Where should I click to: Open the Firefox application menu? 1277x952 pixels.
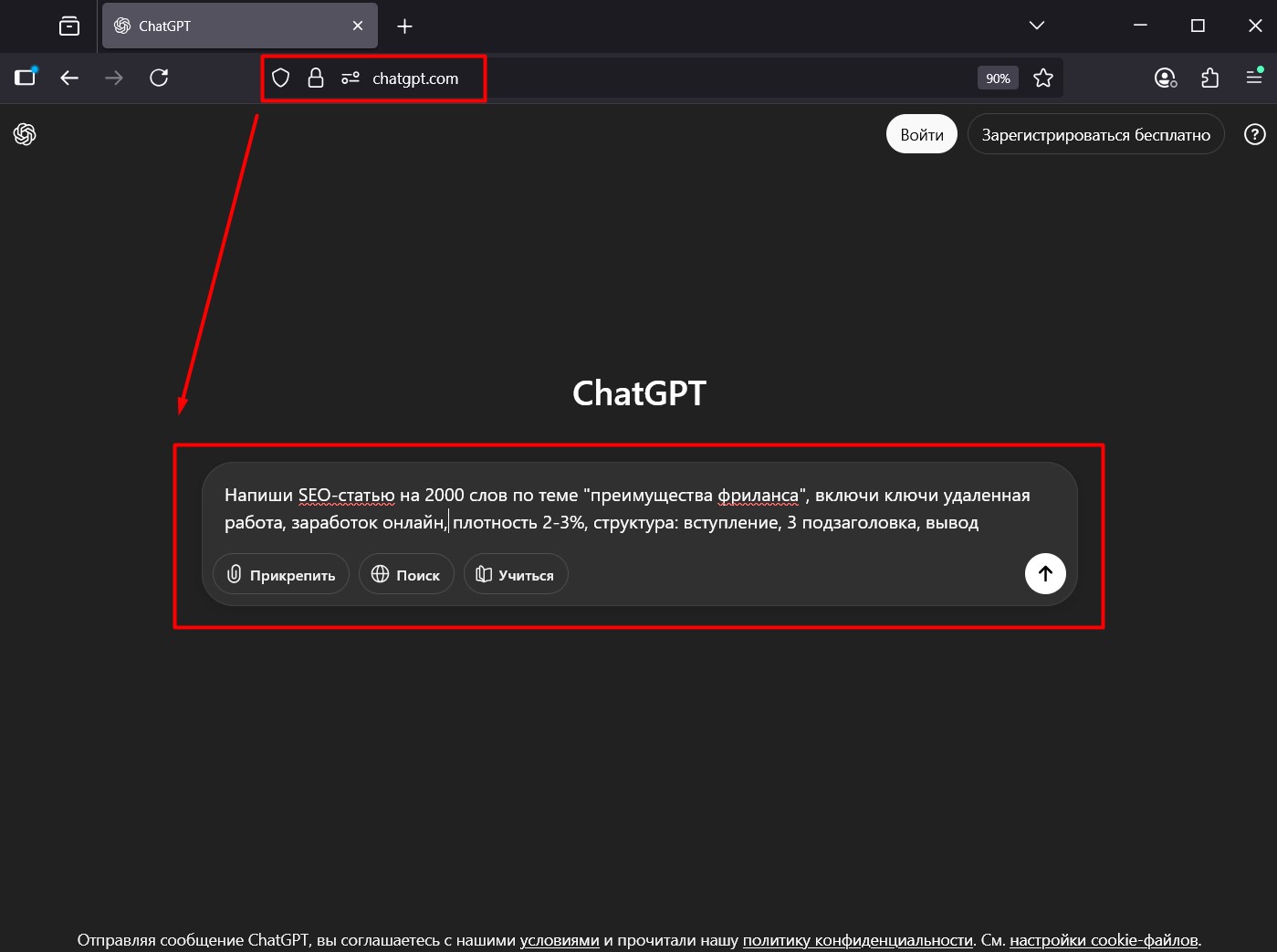[1254, 78]
